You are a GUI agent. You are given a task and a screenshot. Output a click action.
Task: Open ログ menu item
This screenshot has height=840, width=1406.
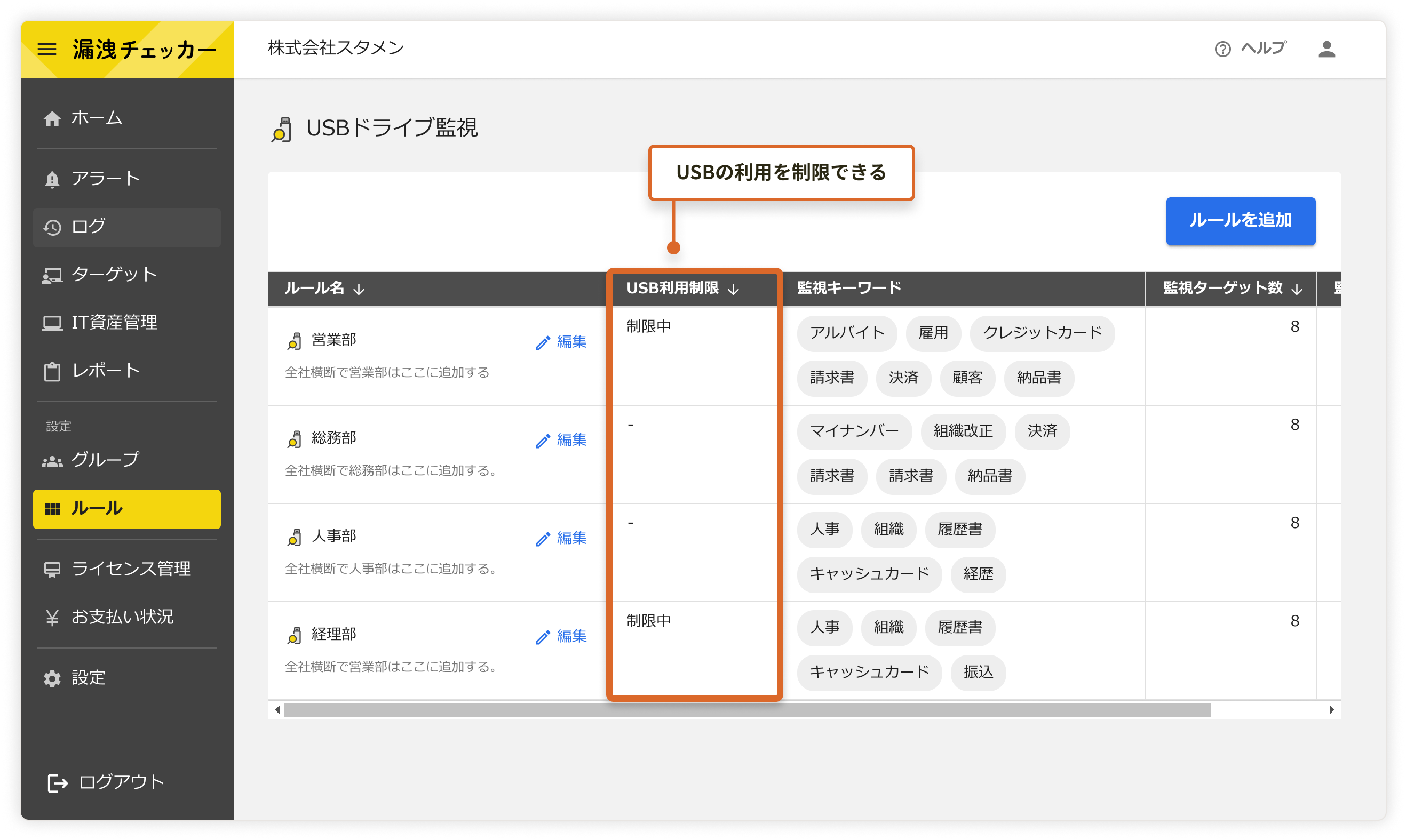(127, 227)
